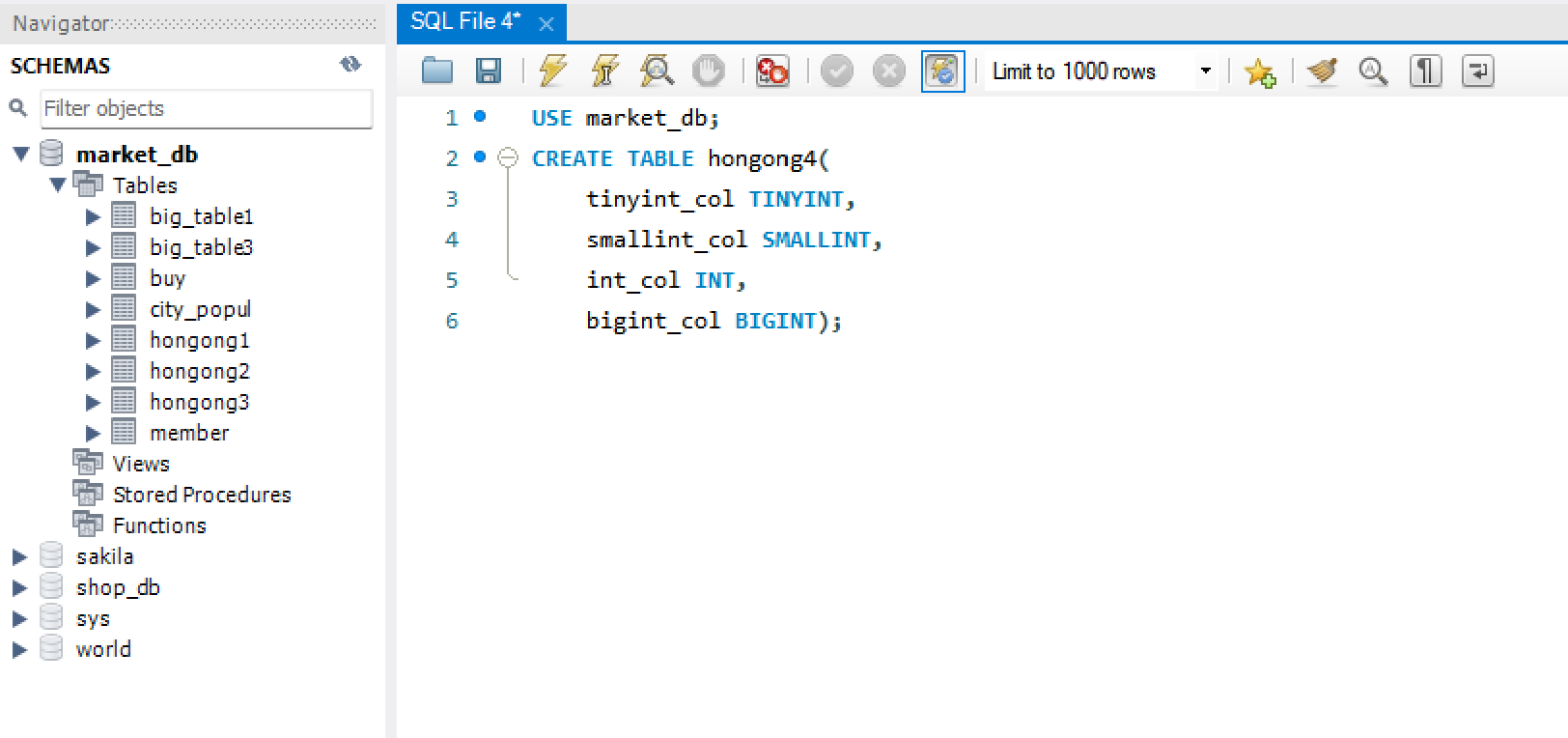Screen dimensions: 1568x738
Task: Collapse the Tables node
Action: coord(57,184)
